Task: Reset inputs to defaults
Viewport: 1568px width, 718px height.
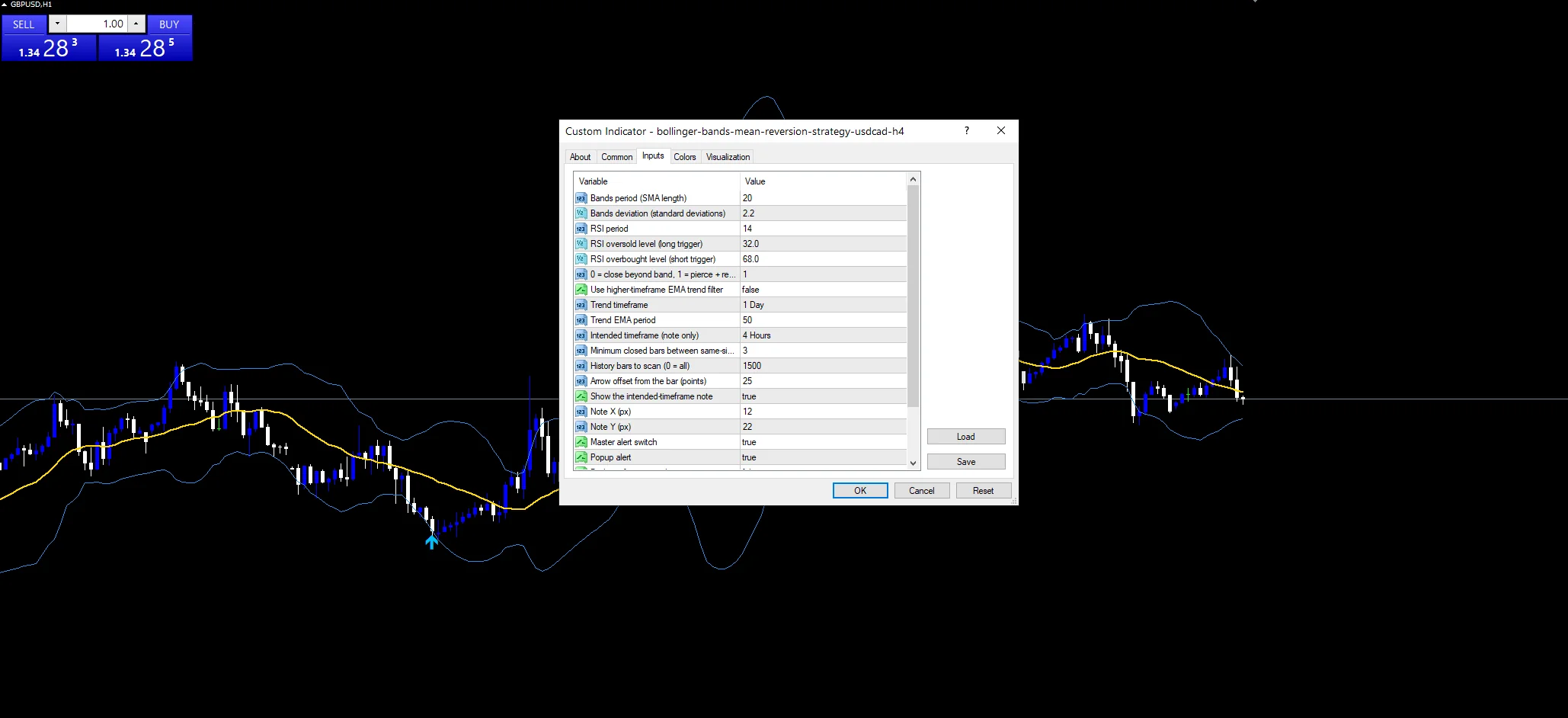Action: [x=983, y=491]
